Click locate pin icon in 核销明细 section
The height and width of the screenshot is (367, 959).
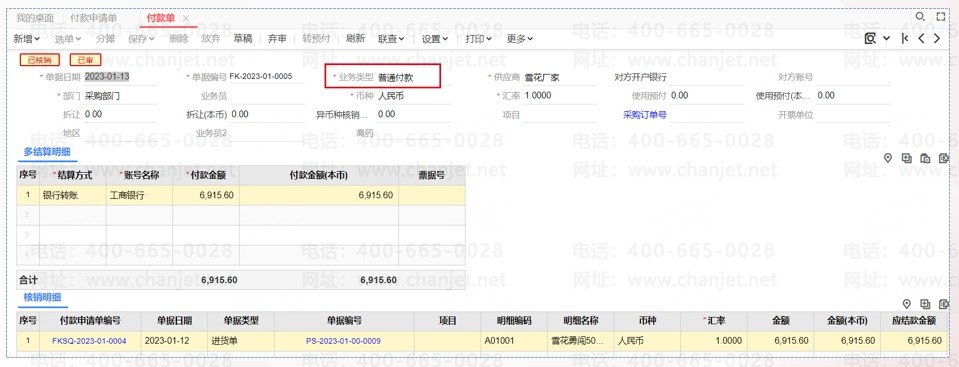tap(907, 304)
